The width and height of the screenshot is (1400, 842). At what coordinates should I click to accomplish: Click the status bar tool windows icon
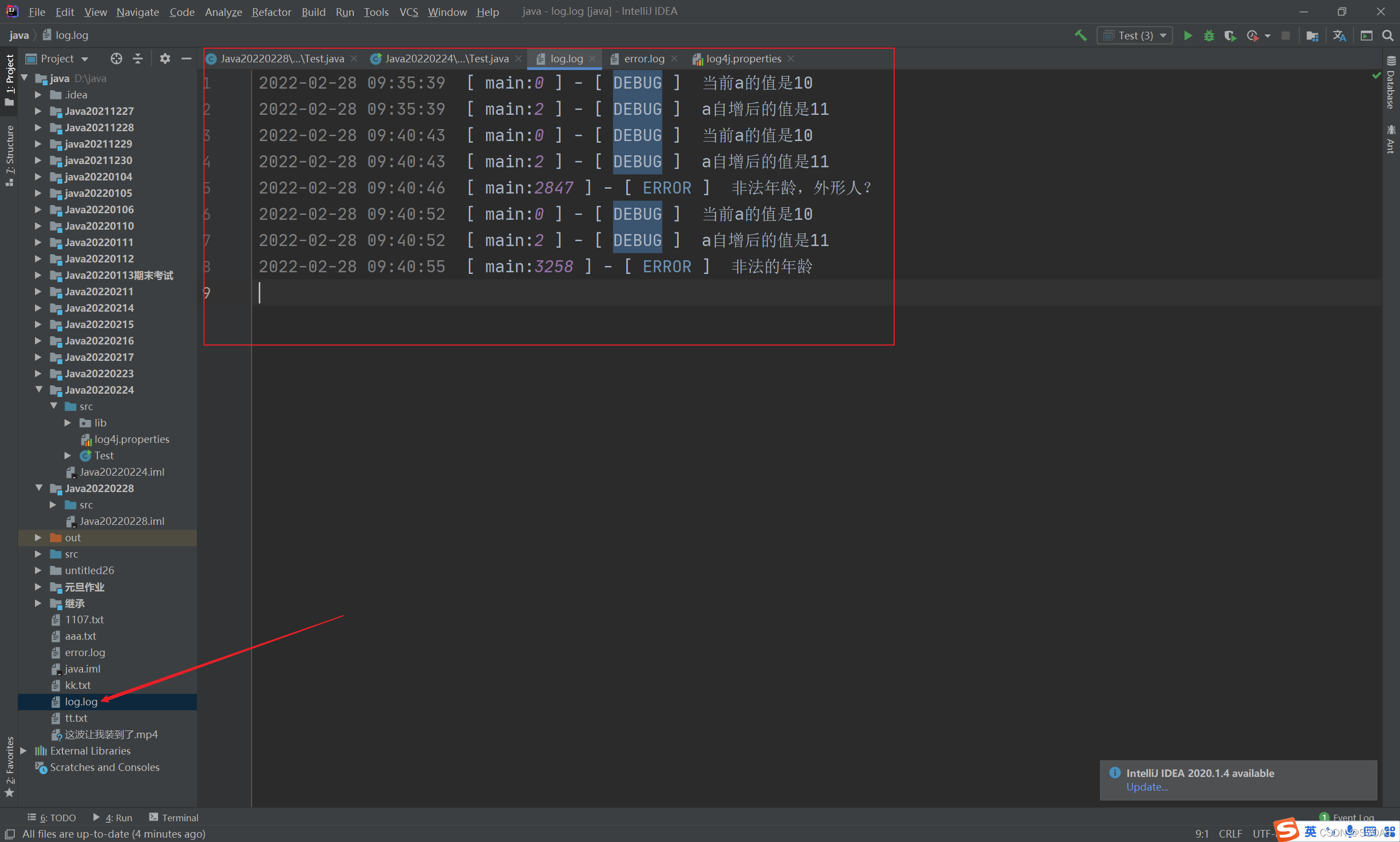click(x=10, y=833)
